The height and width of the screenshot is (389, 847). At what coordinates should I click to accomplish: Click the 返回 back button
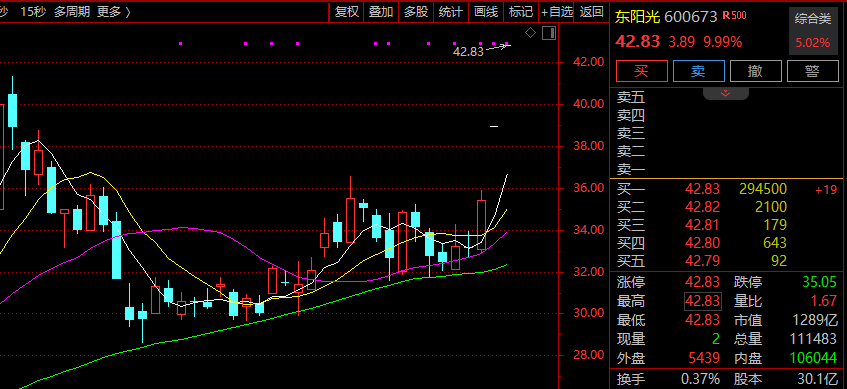tap(591, 12)
